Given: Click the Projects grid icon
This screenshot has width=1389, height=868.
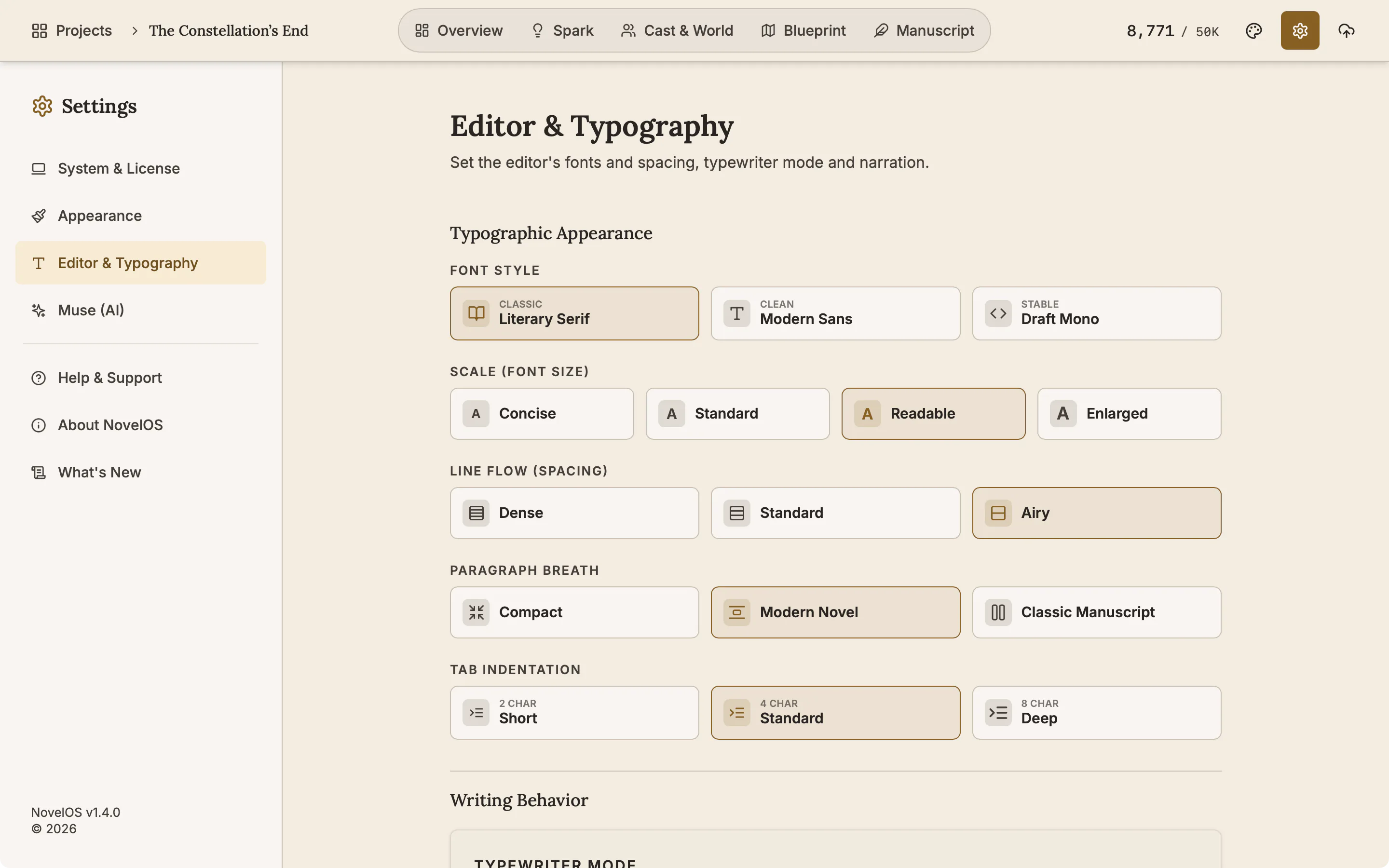Looking at the screenshot, I should (39, 30).
